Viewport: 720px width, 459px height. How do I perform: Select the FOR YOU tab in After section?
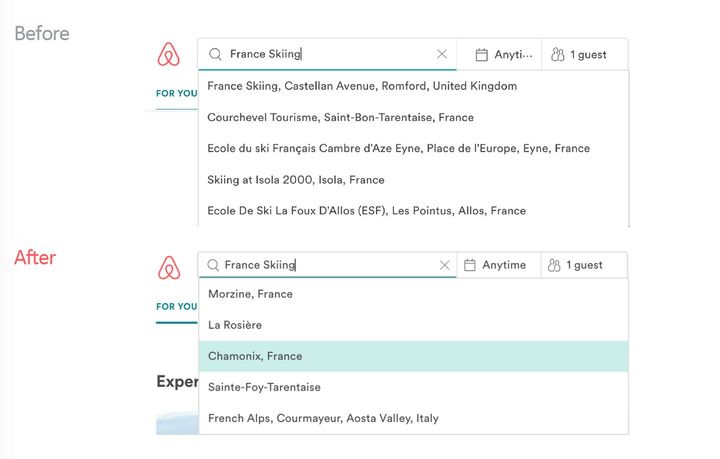pos(176,307)
